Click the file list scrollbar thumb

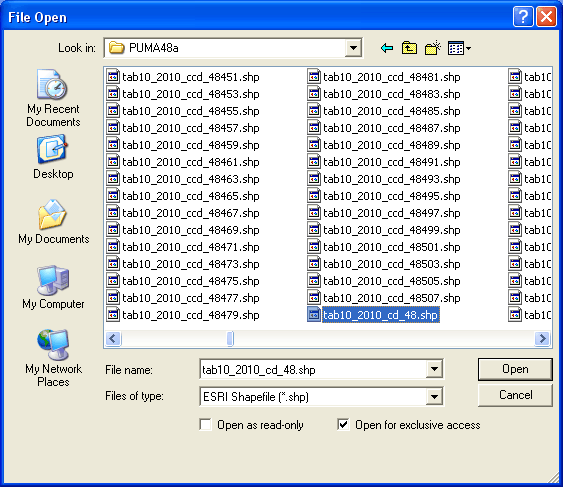click(x=231, y=338)
